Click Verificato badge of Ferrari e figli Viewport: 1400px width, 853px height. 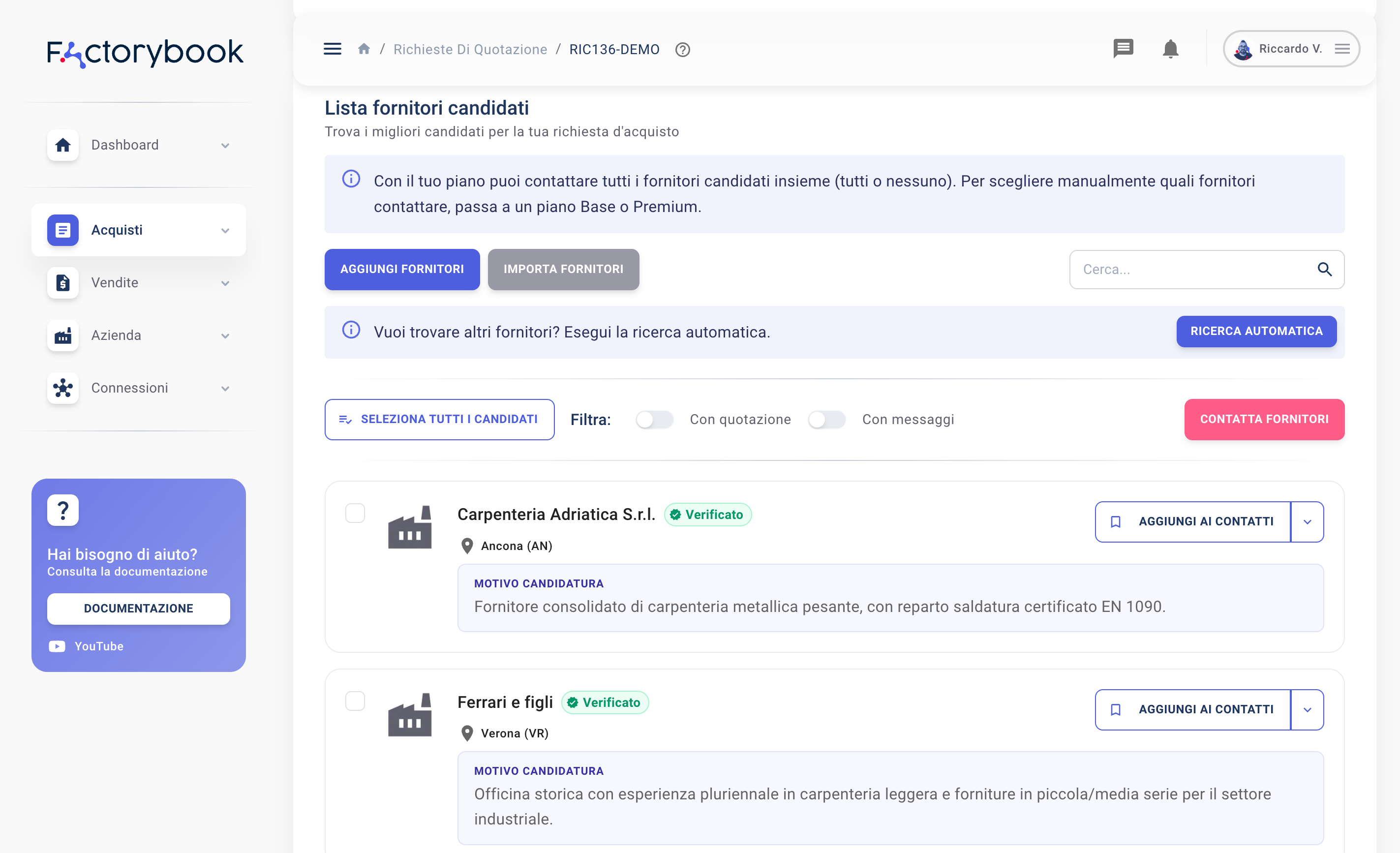[605, 702]
